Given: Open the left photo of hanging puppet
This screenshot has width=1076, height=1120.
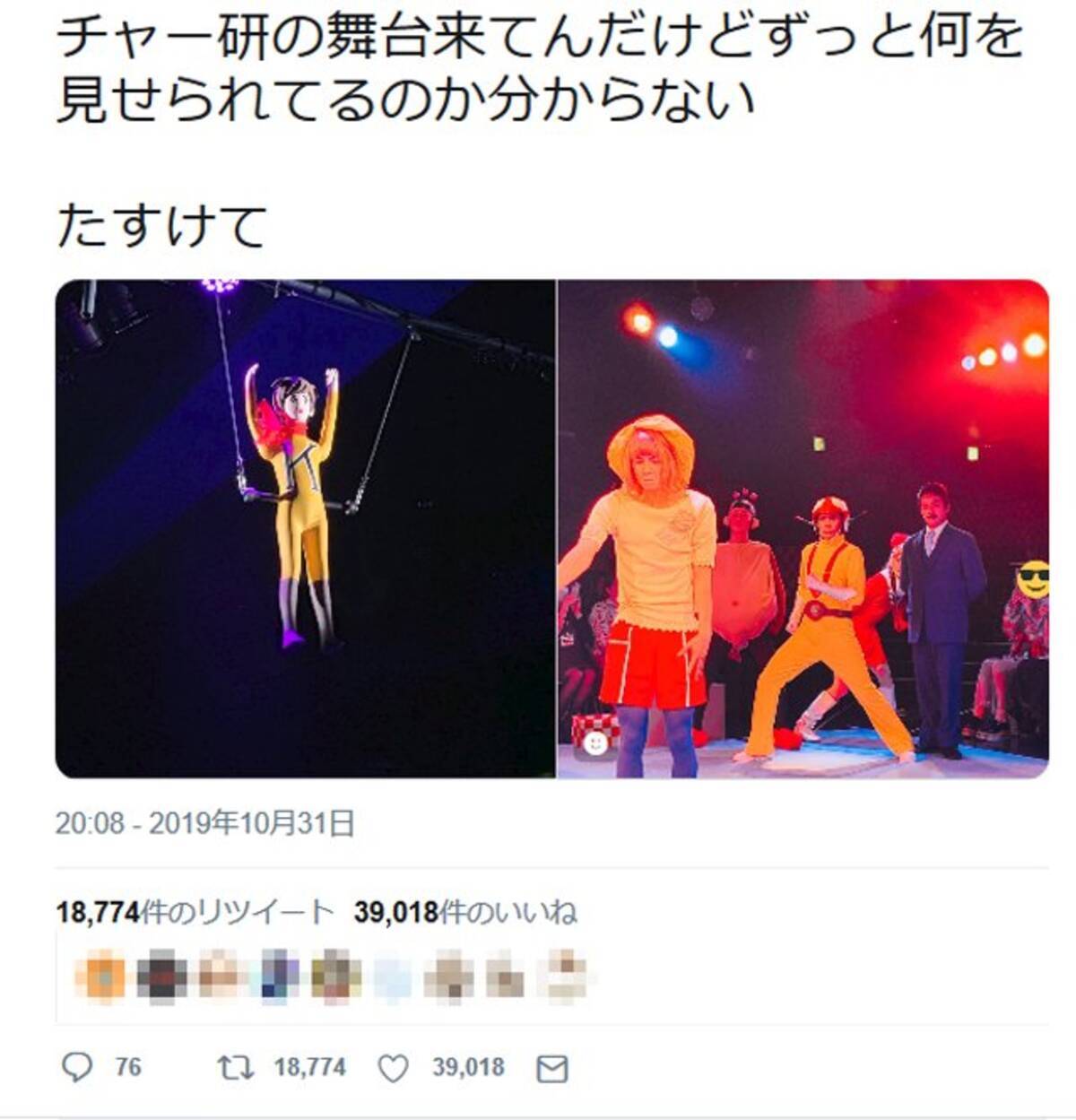Looking at the screenshot, I should point(305,529).
